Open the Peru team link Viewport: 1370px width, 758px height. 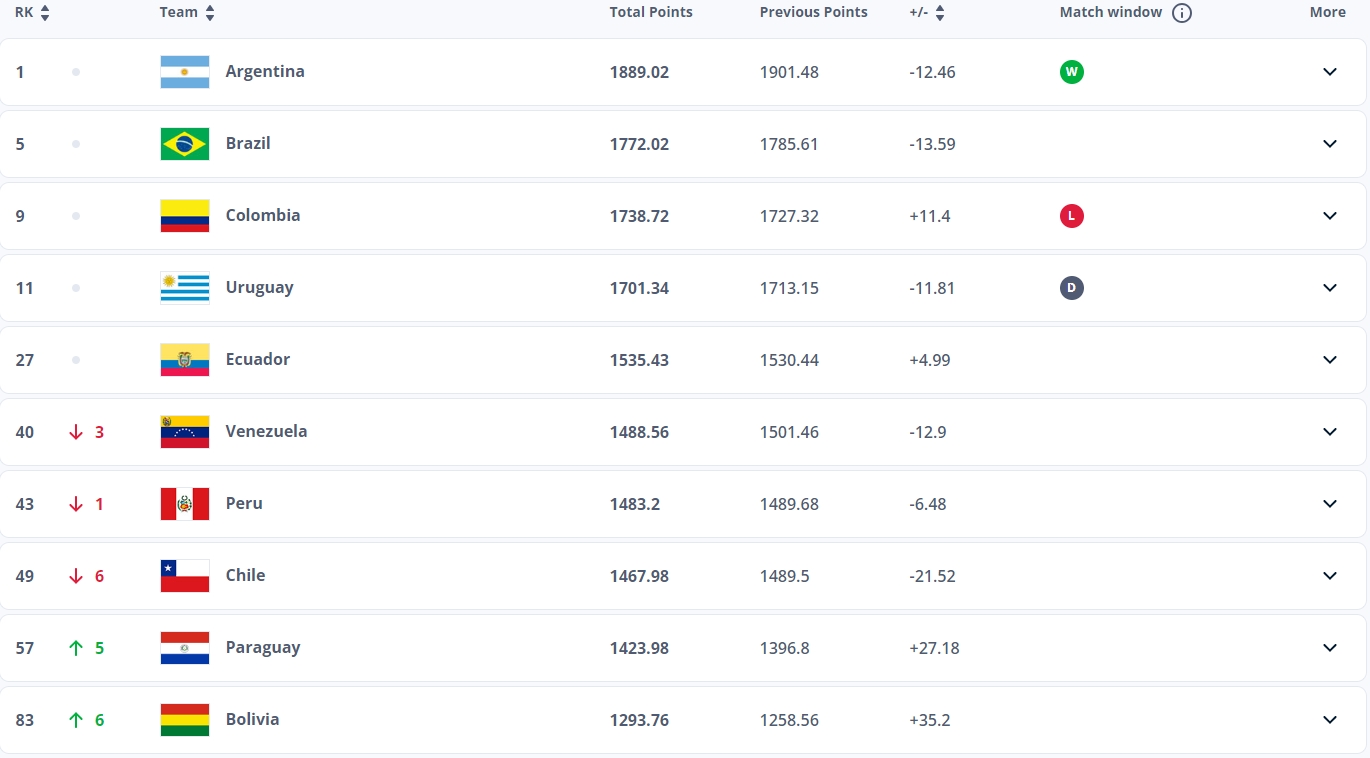tap(244, 503)
